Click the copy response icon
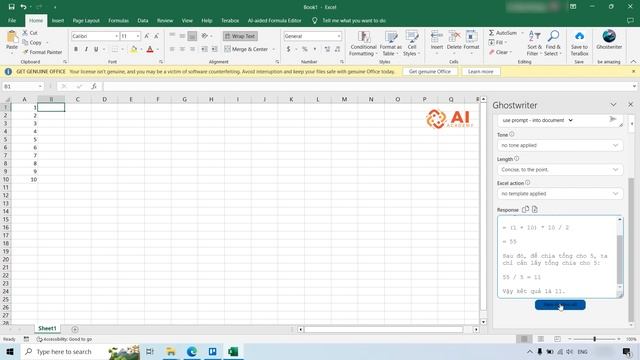Image resolution: width=640 pixels, height=360 pixels. click(x=525, y=209)
